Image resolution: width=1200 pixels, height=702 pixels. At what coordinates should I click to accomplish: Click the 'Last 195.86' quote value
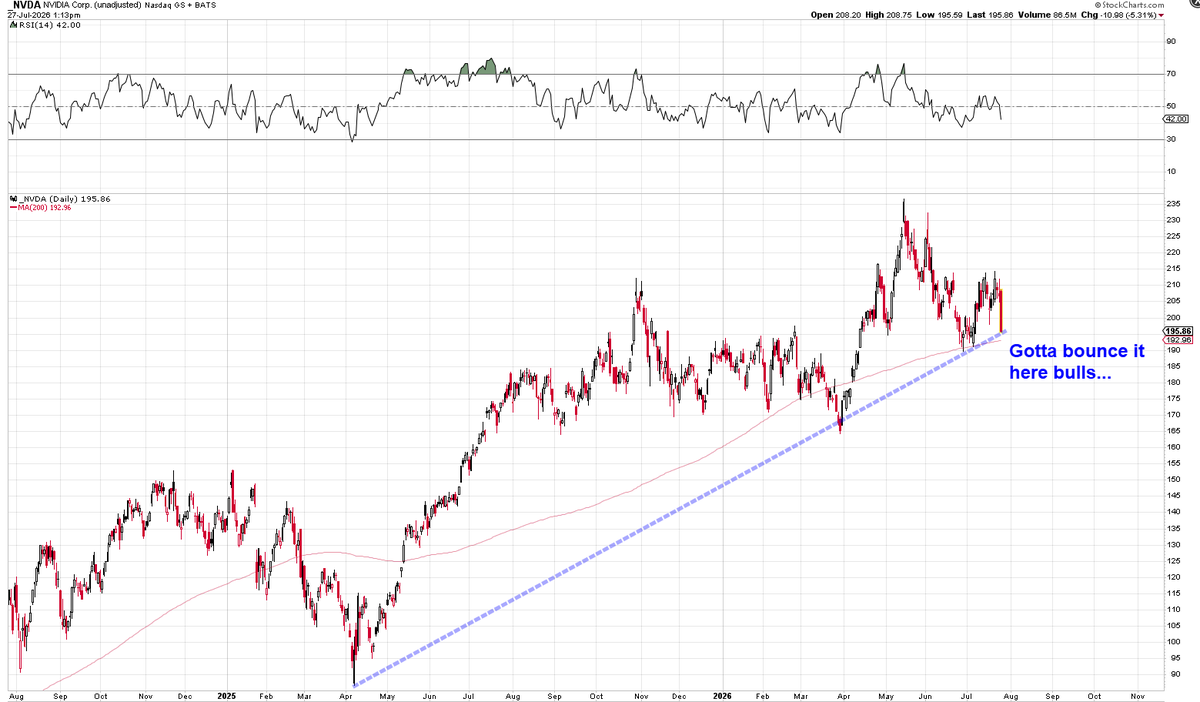[988, 16]
